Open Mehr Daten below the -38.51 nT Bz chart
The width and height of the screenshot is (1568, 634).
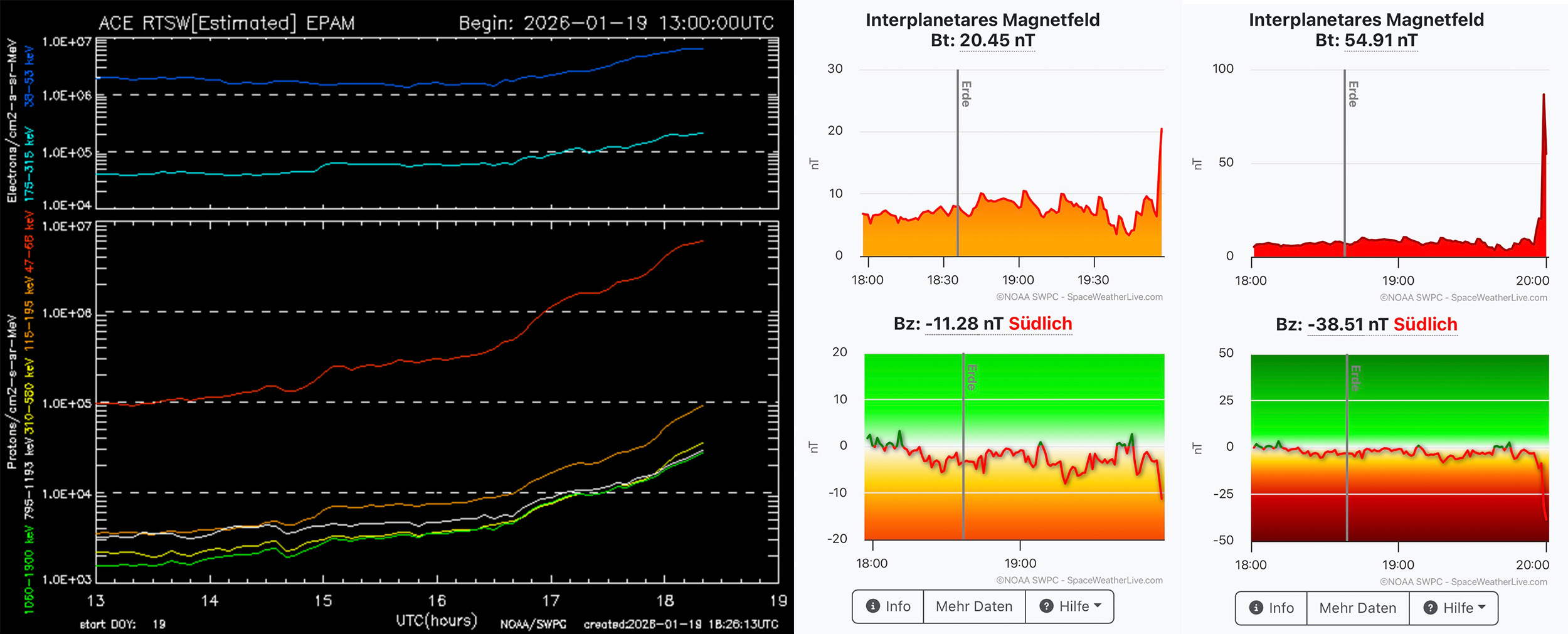(x=1357, y=607)
